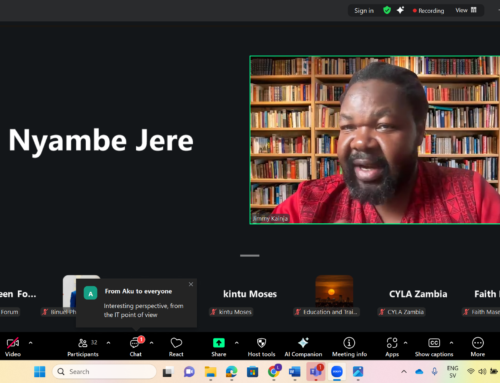Click the Windows taskbar Search field
This screenshot has width=500, height=383.
[x=104, y=371]
